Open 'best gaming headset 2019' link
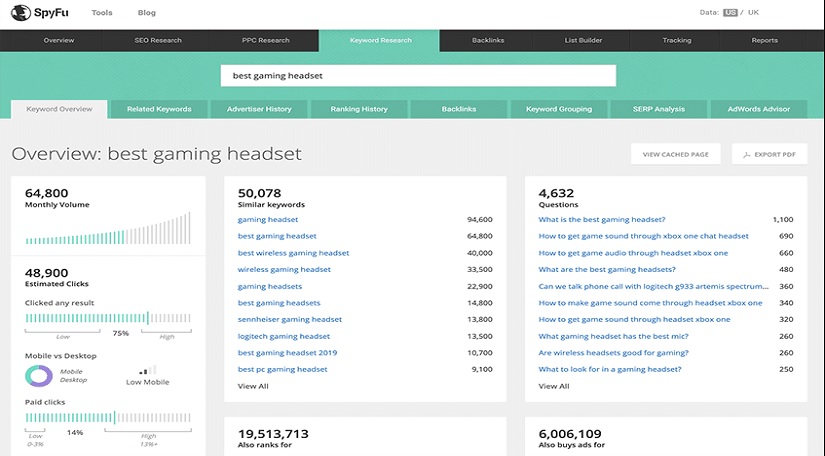The height and width of the screenshot is (456, 825). pos(287,353)
